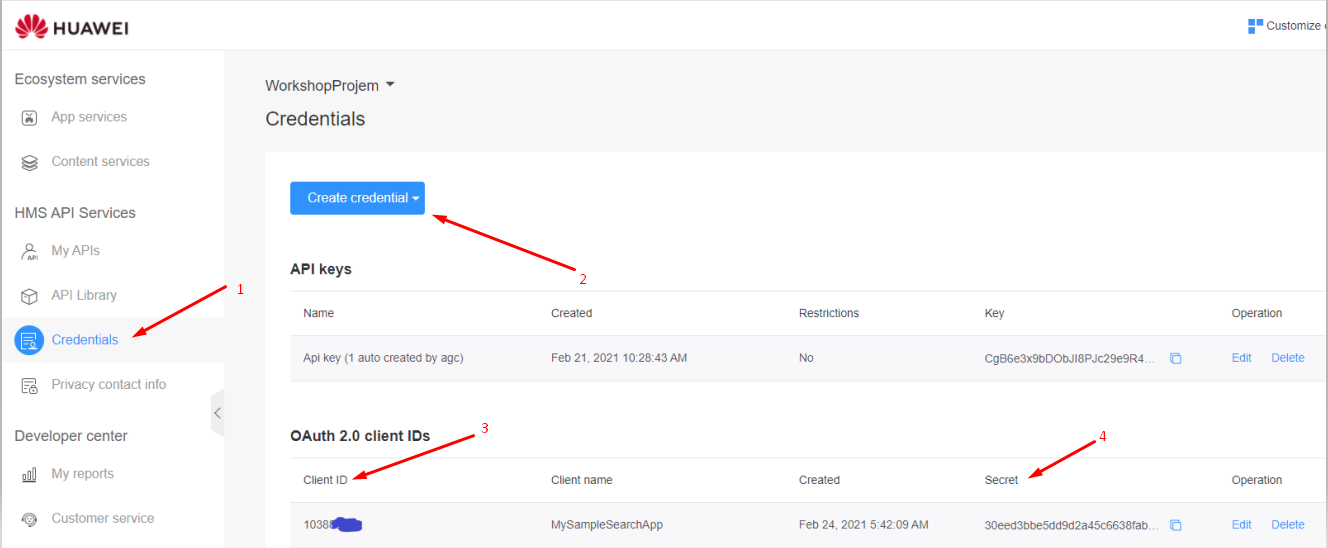Delete the auto-created API key
Screen dimensions: 1328x548
click(1288, 358)
